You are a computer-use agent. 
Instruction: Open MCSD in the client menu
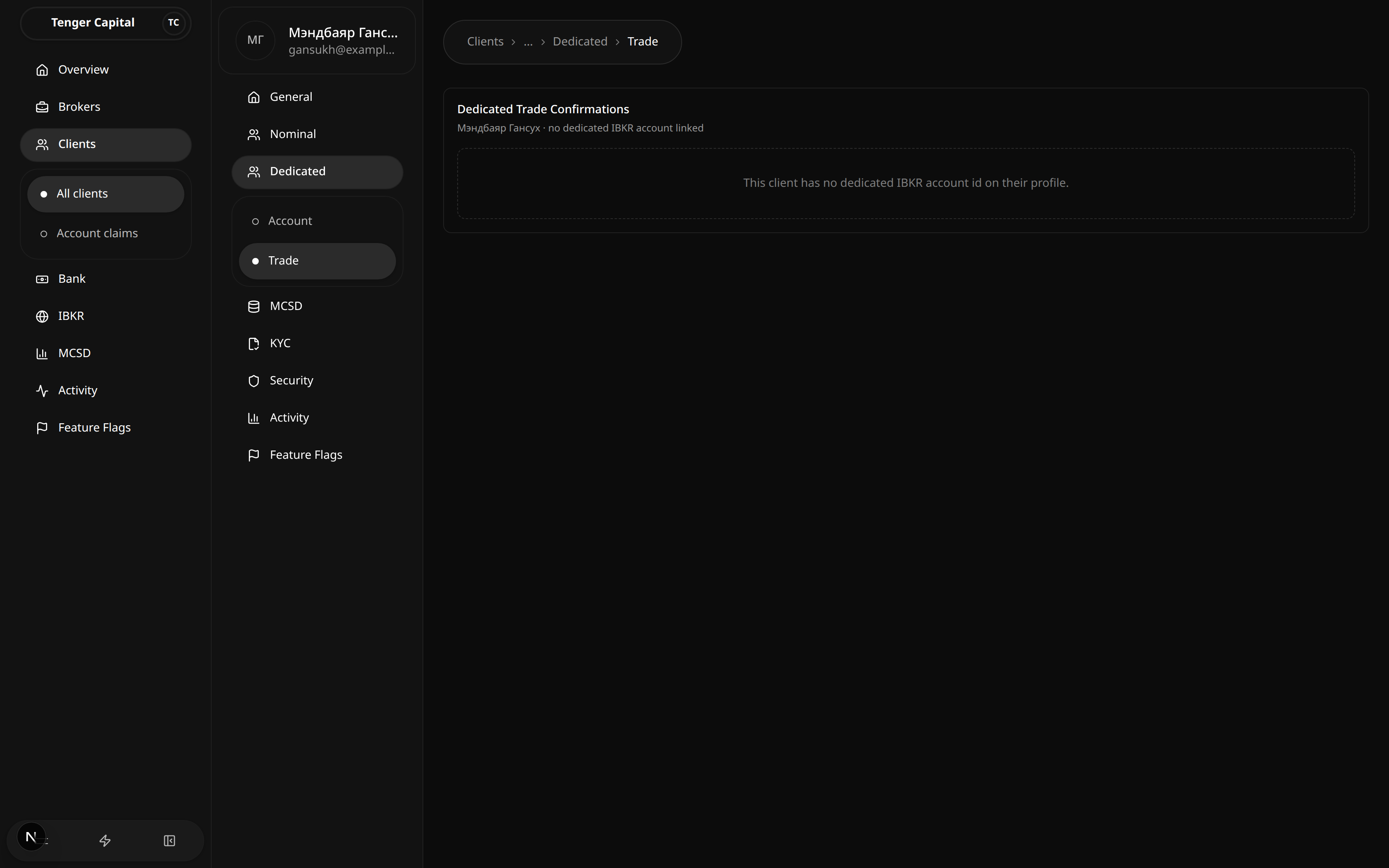(x=317, y=306)
